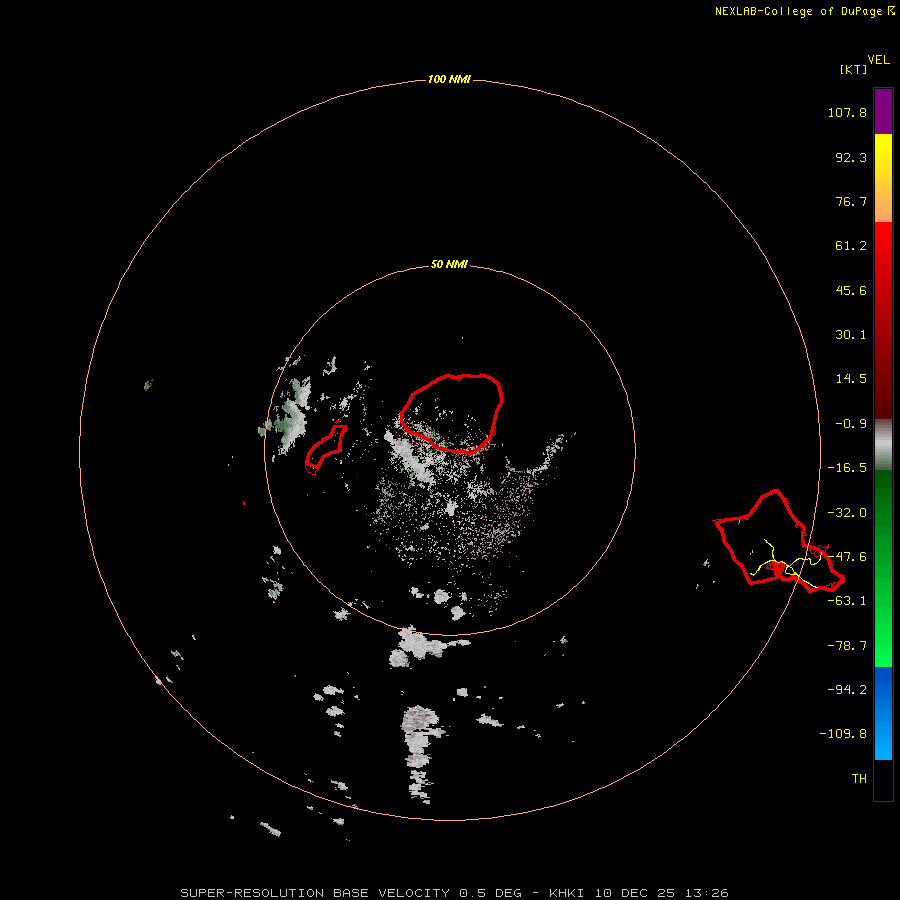Select the 45.6 scale value

coord(851,290)
